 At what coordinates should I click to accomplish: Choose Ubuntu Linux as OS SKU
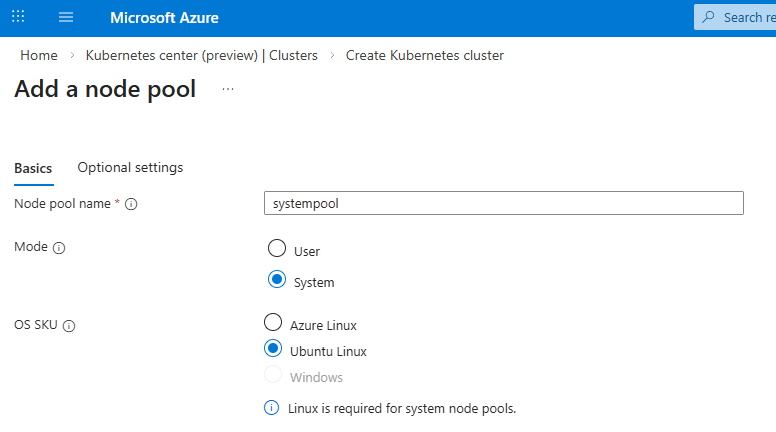pyautogui.click(x=273, y=350)
